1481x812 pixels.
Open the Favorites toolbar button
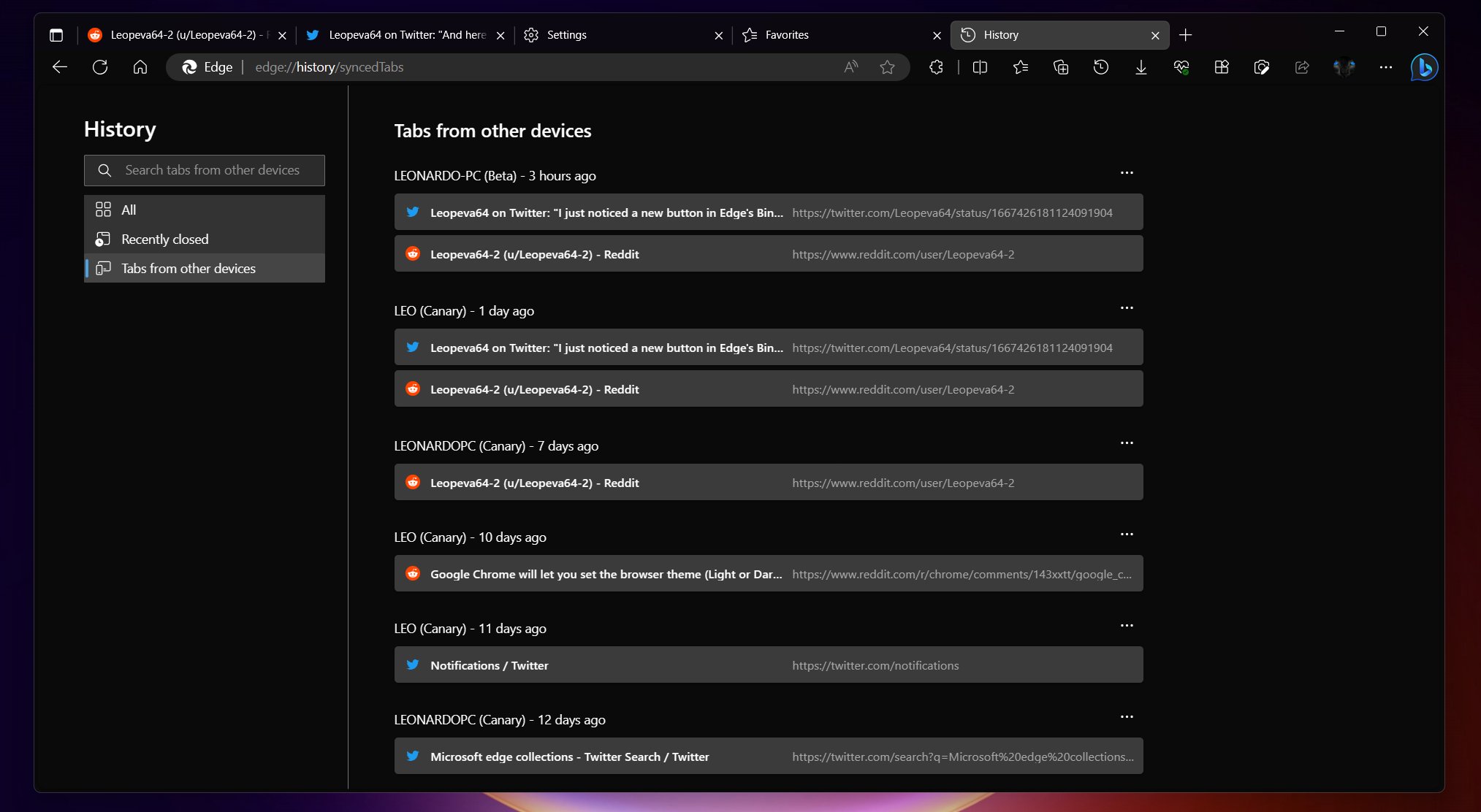coord(1021,67)
